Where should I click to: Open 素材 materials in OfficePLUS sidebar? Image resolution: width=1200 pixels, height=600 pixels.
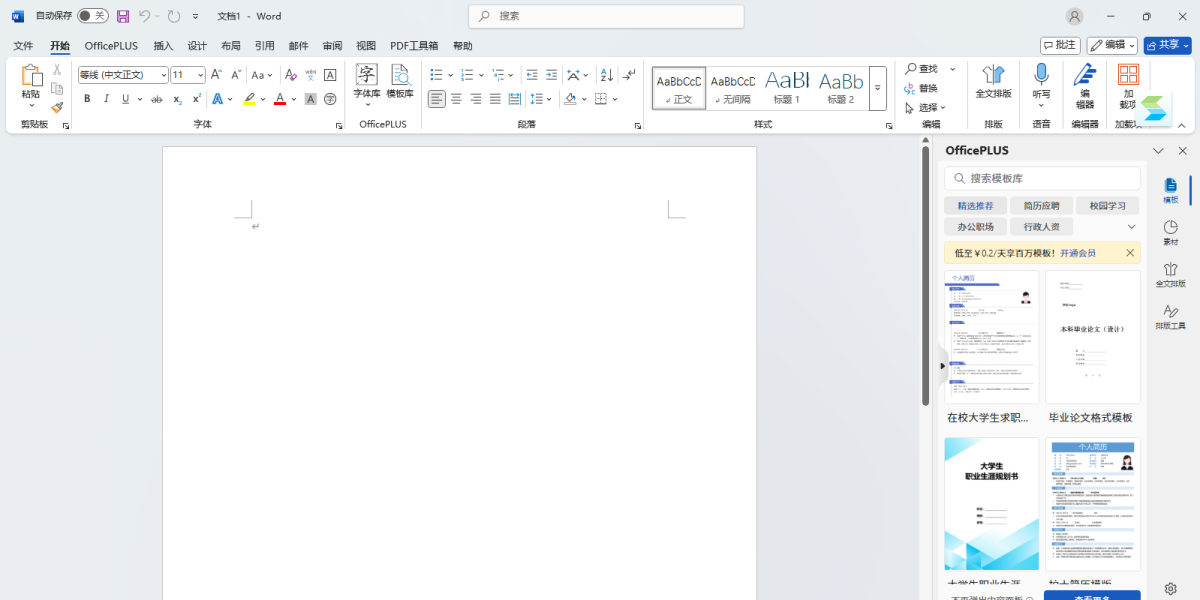click(1171, 233)
